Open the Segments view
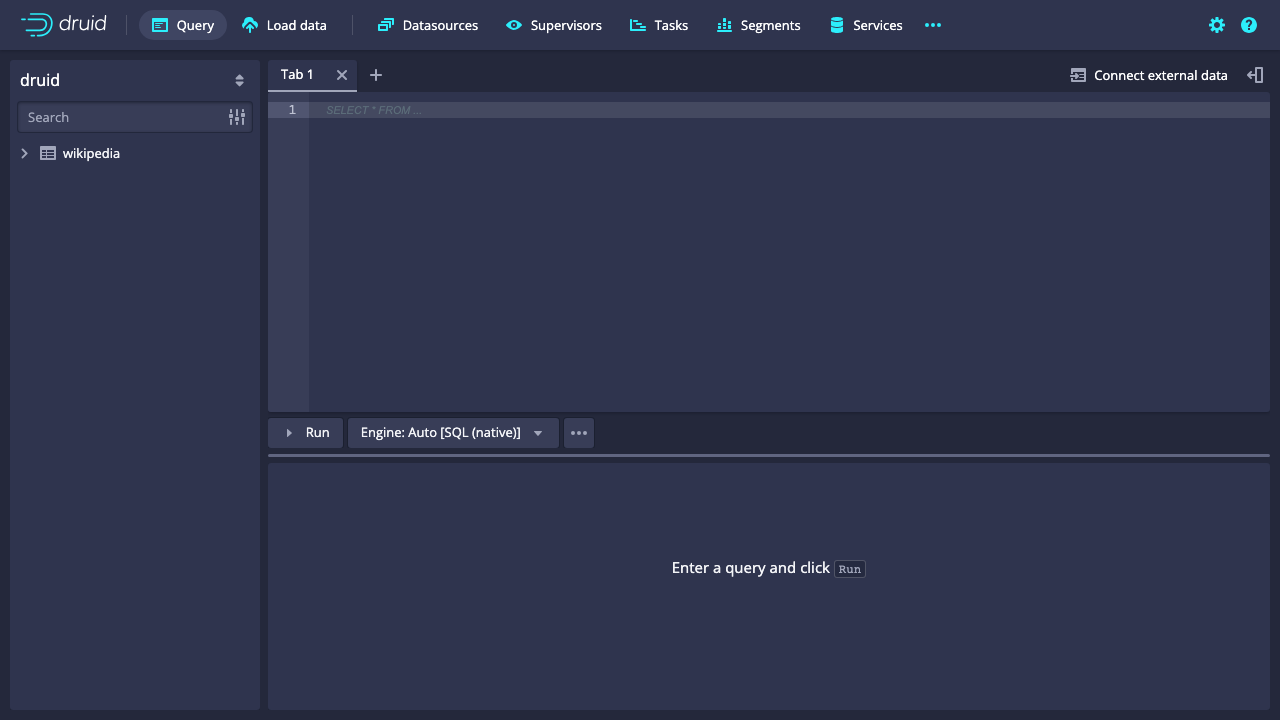The image size is (1280, 720). (x=759, y=25)
